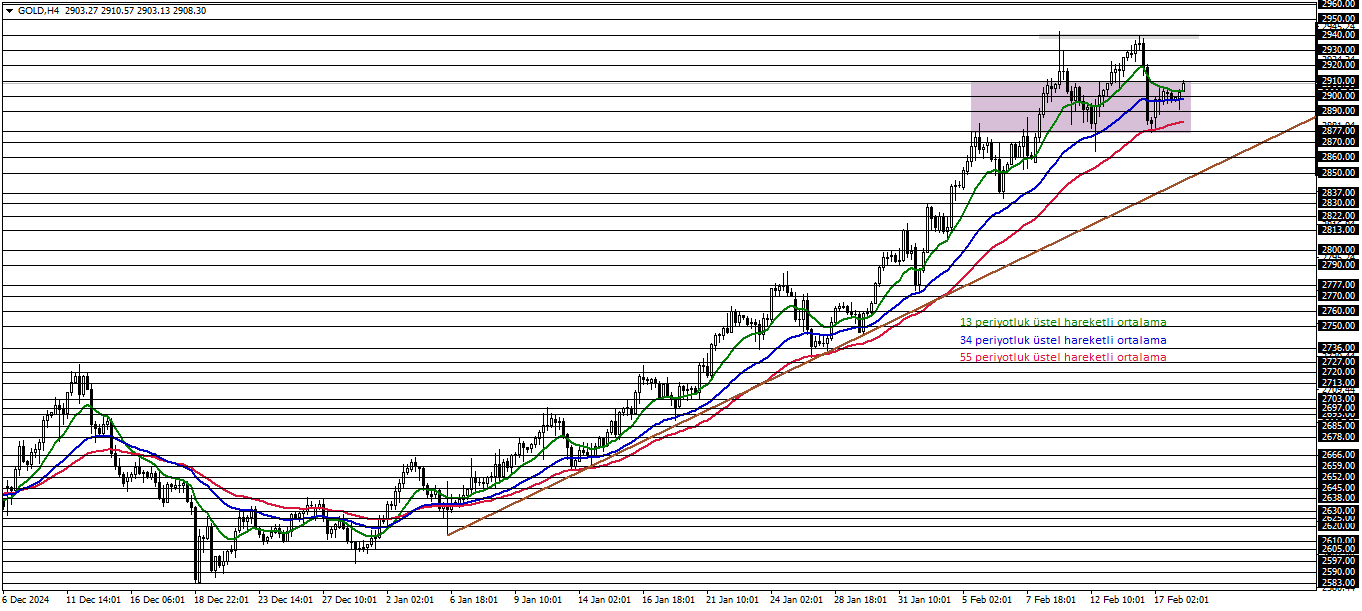This screenshot has width=1362, height=611.
Task: Click the 2930.00 price level label
Action: pyautogui.click(x=1338, y=49)
